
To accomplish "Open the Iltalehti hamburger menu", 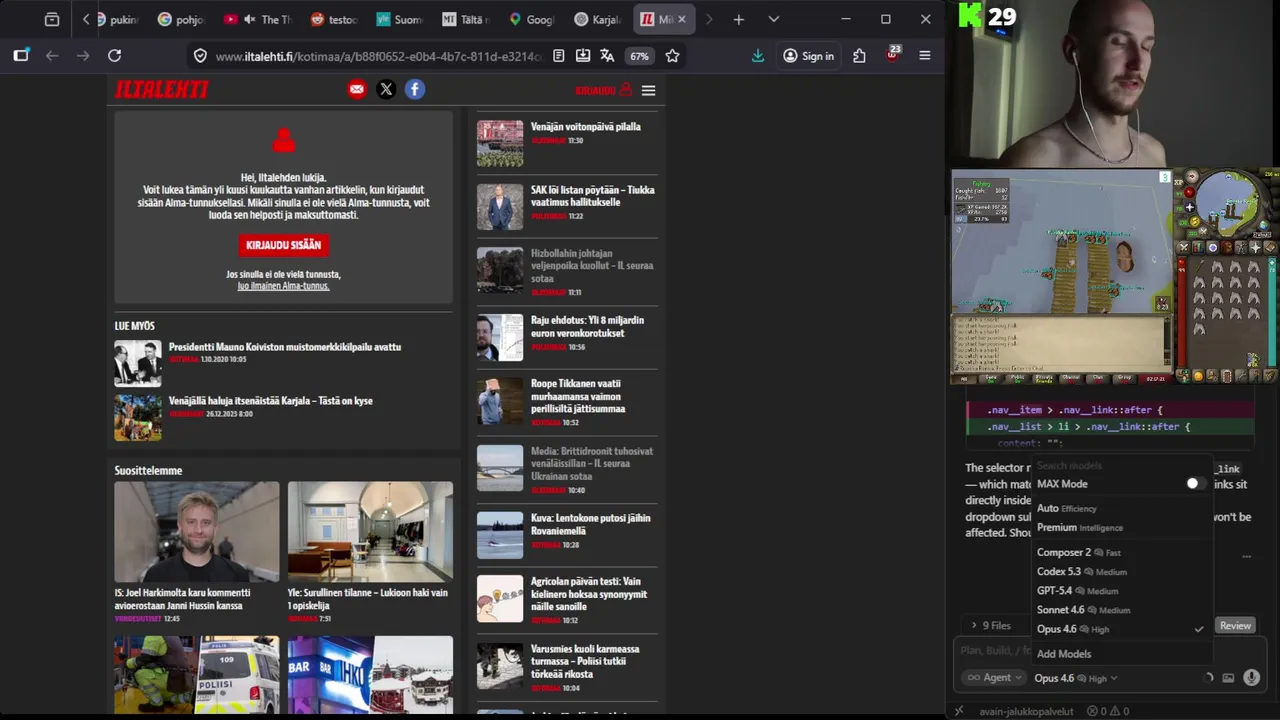I will click(648, 90).
